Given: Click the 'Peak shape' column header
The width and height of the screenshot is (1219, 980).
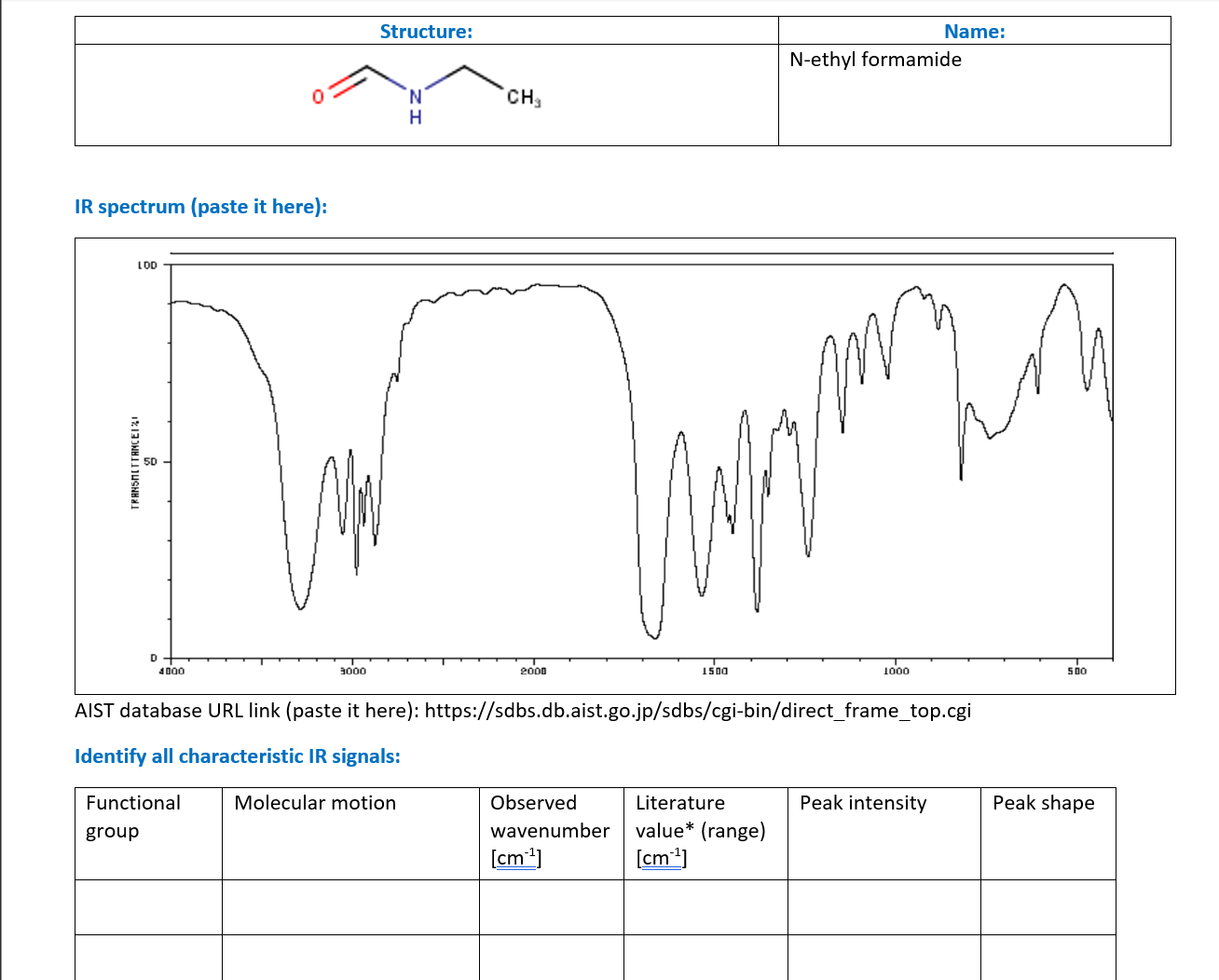Looking at the screenshot, I should point(1043,802).
